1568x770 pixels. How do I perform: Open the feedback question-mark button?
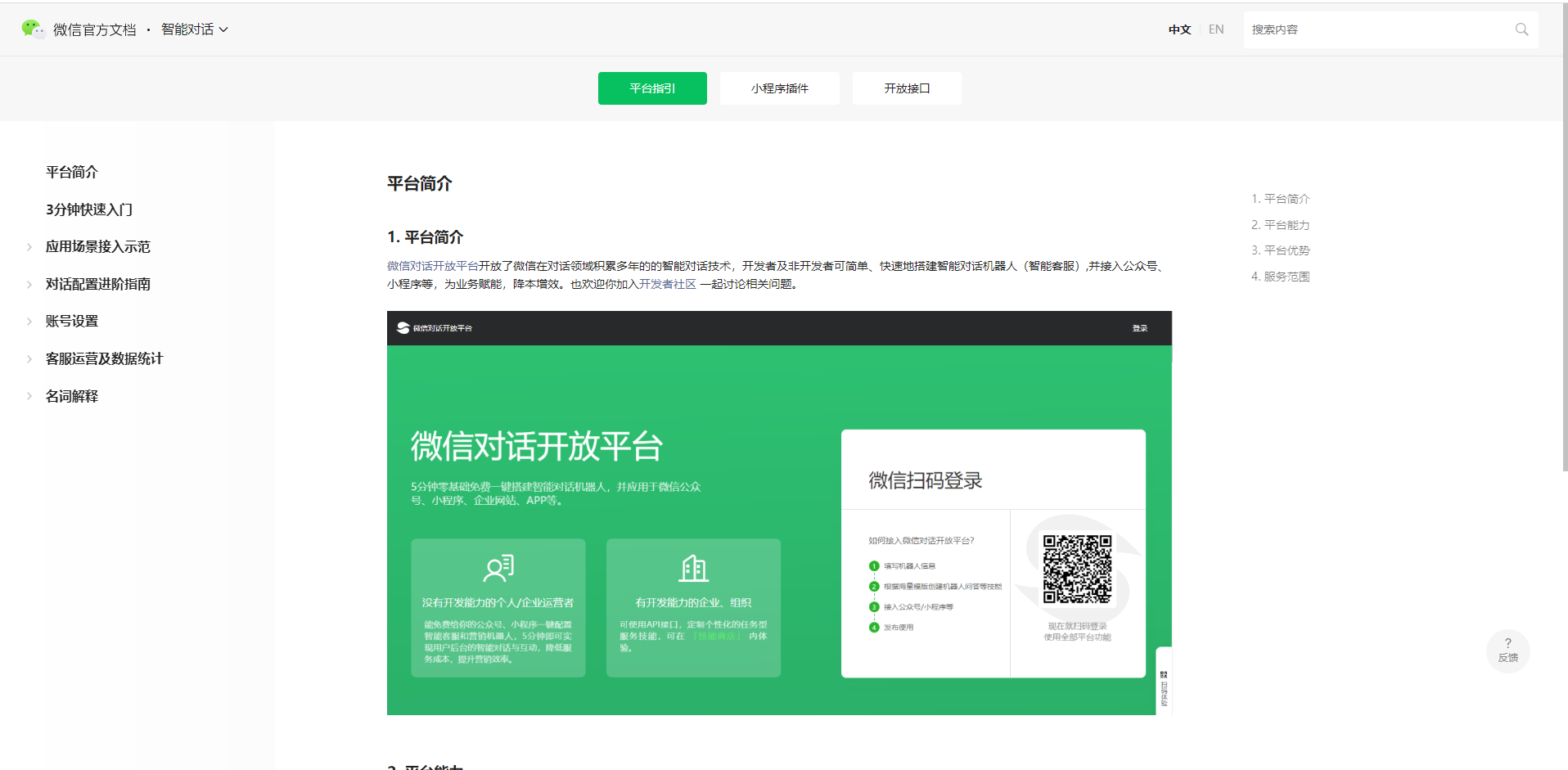pyautogui.click(x=1507, y=651)
